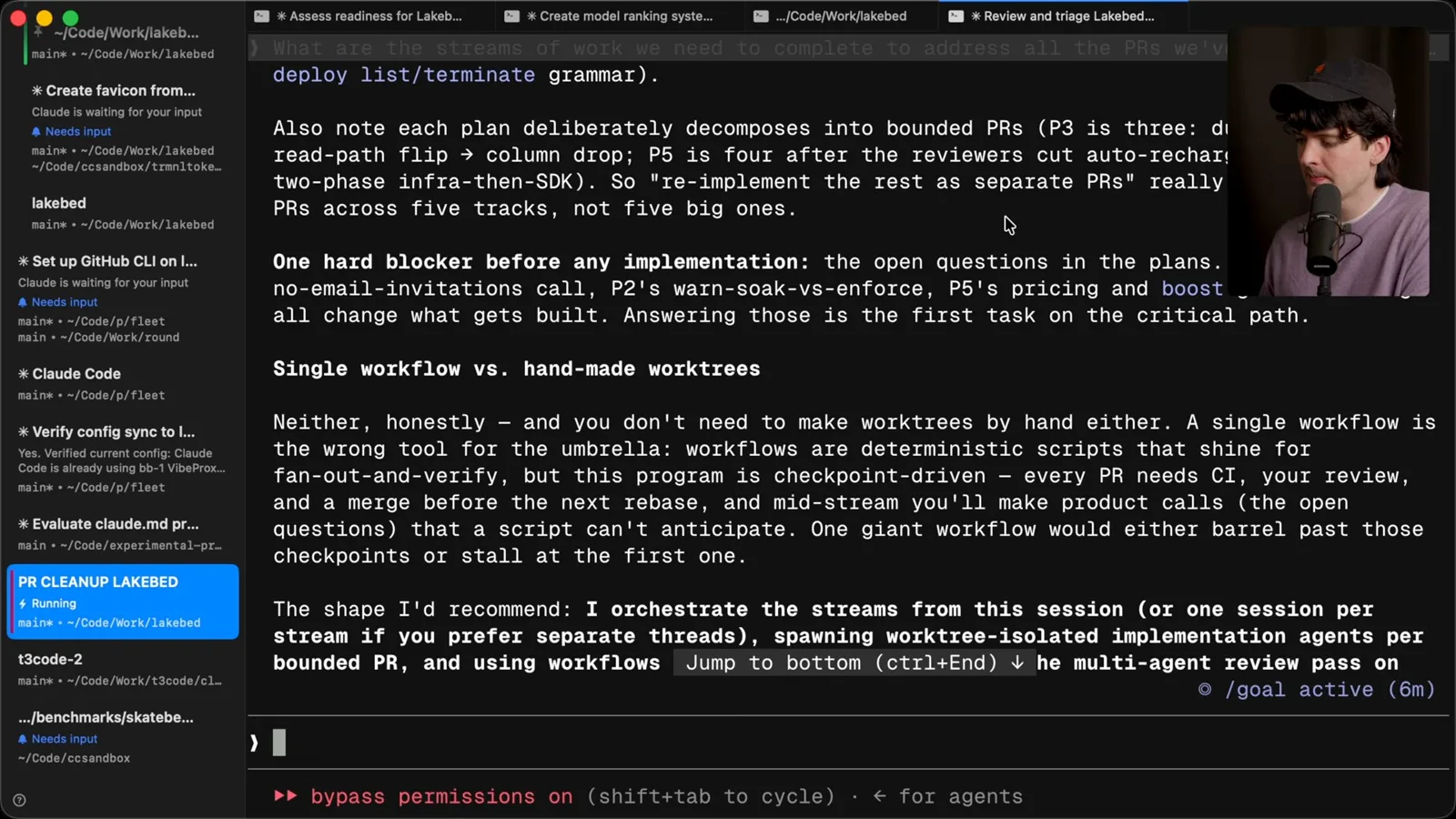Image resolution: width=1456 pixels, height=819 pixels.
Task: Click terminal icon on .../Code/Work/lakebed tab
Action: (761, 15)
